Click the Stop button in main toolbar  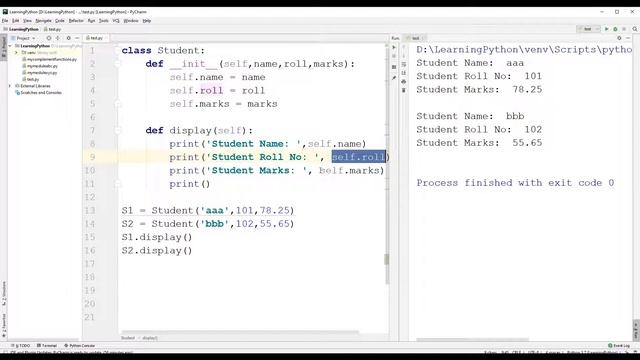624,29
